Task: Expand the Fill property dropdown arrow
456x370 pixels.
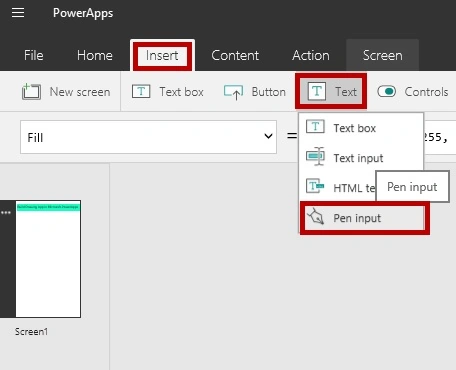Action: pyautogui.click(x=268, y=136)
